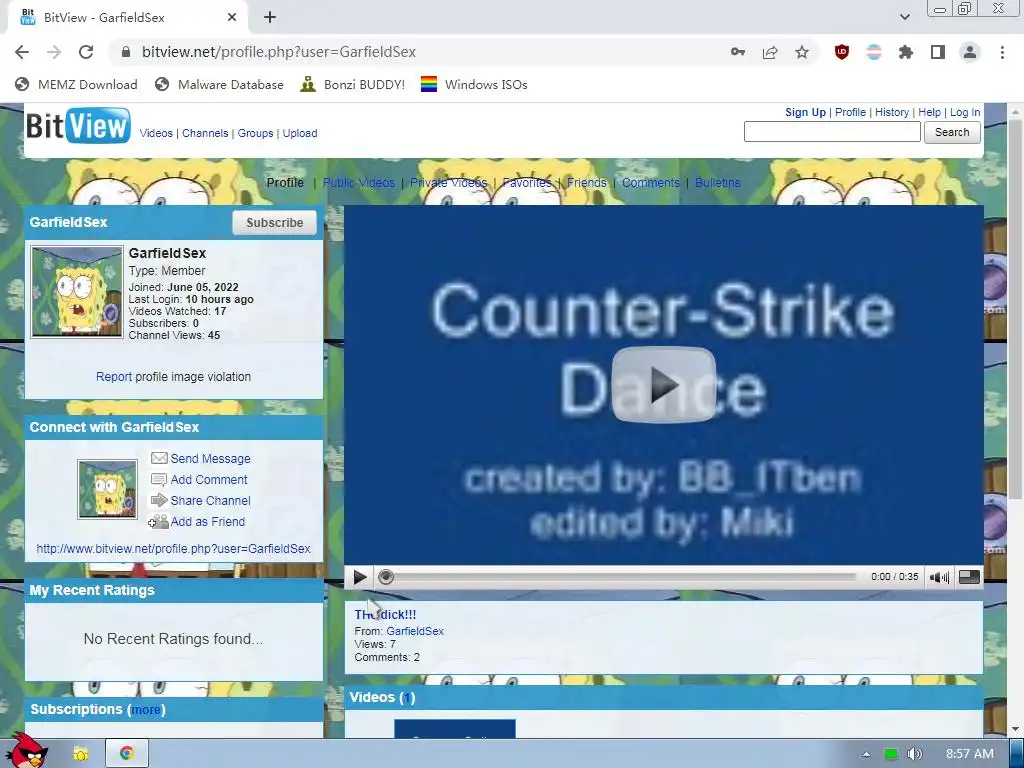The height and width of the screenshot is (768, 1024).
Task: Go to Channels section
Action: point(205,133)
